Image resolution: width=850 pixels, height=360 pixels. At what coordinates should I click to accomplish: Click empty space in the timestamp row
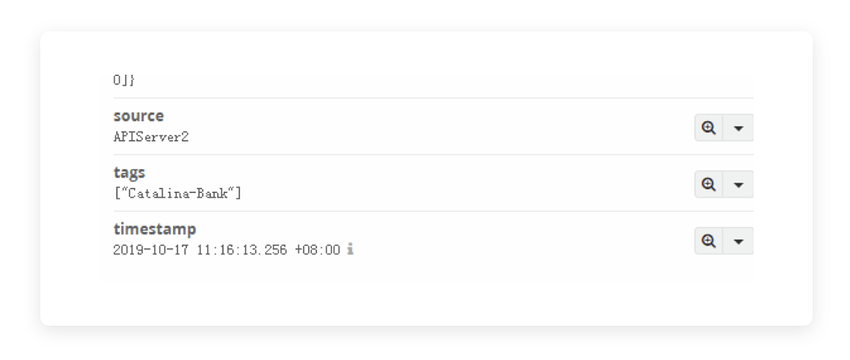click(515, 241)
